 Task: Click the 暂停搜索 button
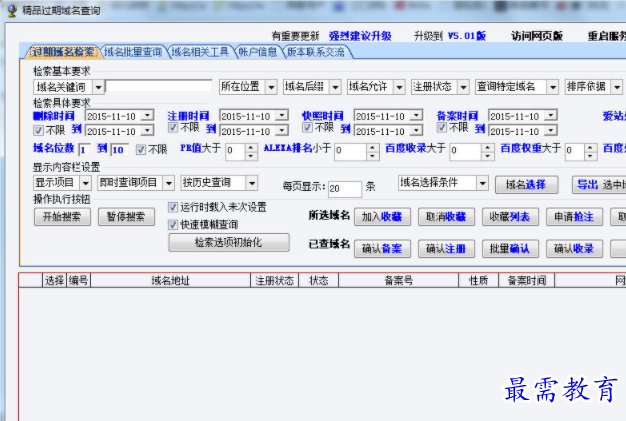tap(126, 217)
